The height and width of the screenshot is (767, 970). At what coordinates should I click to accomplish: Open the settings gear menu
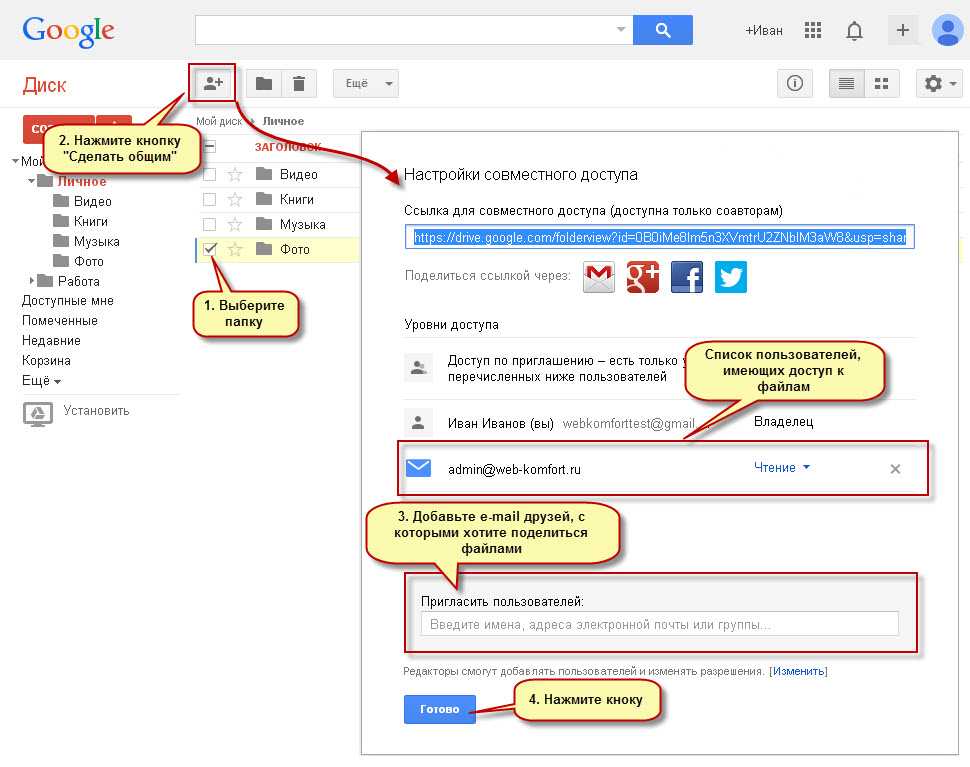coord(939,84)
